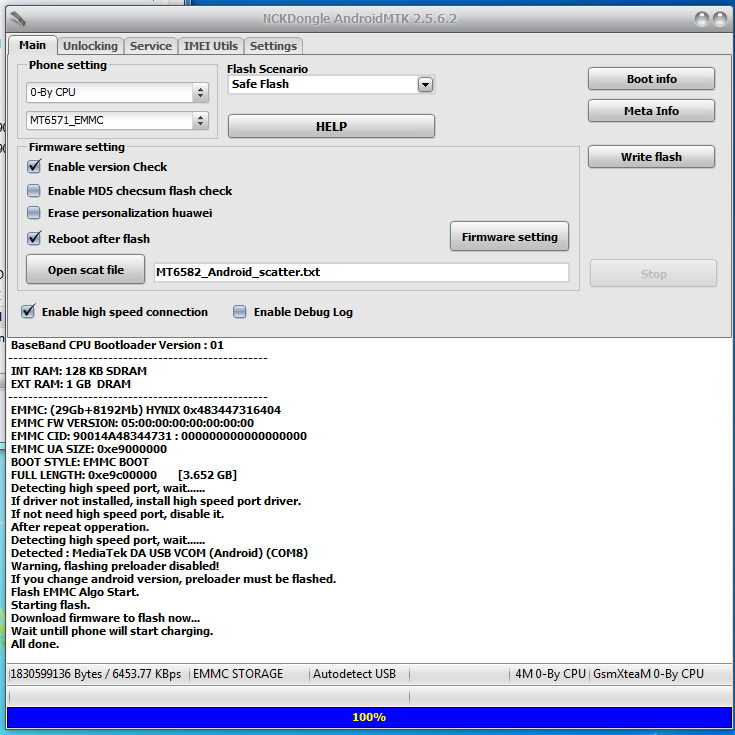Open the MT6571_EMMC CPU model dropdown
The width and height of the screenshot is (735, 735).
coord(117,120)
